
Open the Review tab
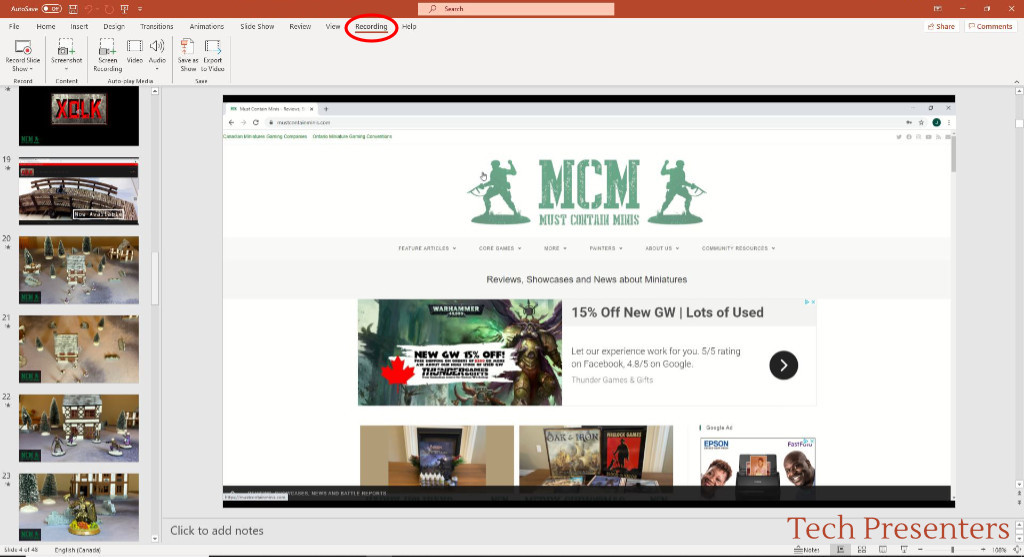click(x=300, y=26)
